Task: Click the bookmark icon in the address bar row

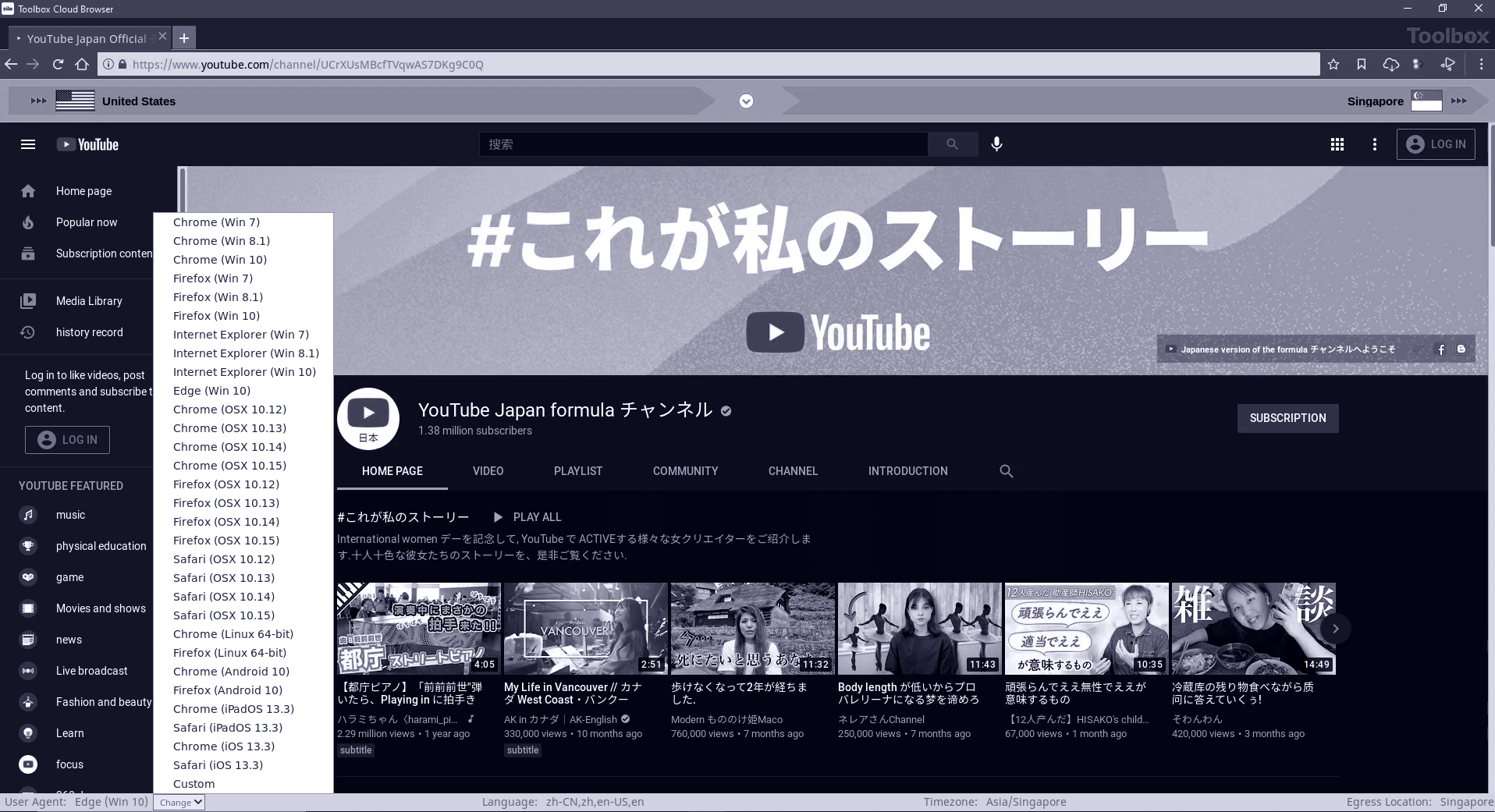Action: coord(1362,64)
